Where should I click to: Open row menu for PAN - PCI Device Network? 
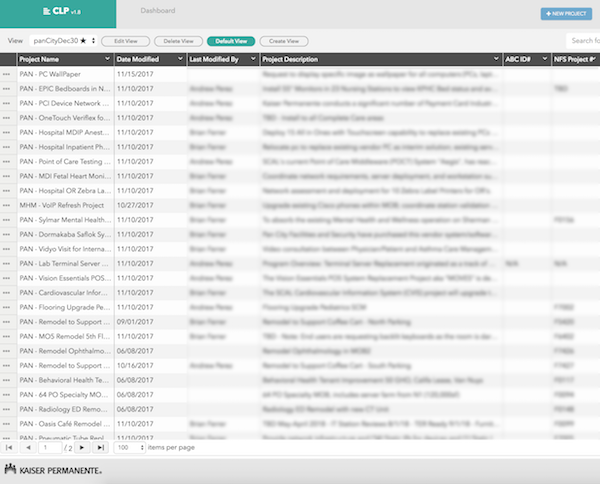pos(7,103)
